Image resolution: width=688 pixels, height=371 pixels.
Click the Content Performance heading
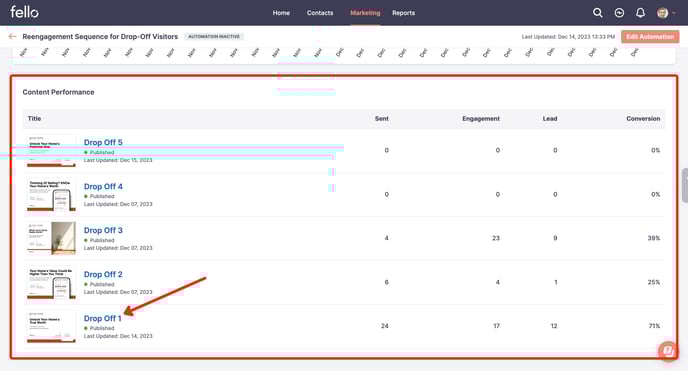click(58, 92)
